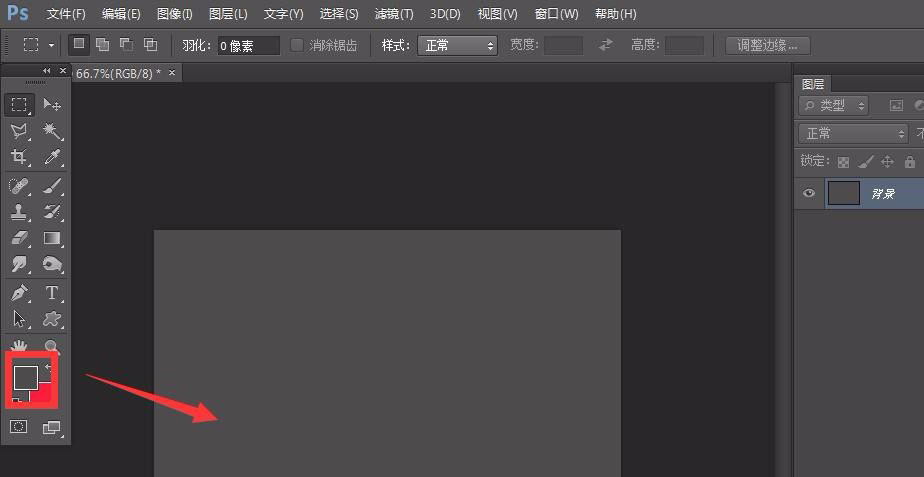Select the Path Selection arrow tool
Image resolution: width=924 pixels, height=477 pixels.
tap(19, 318)
